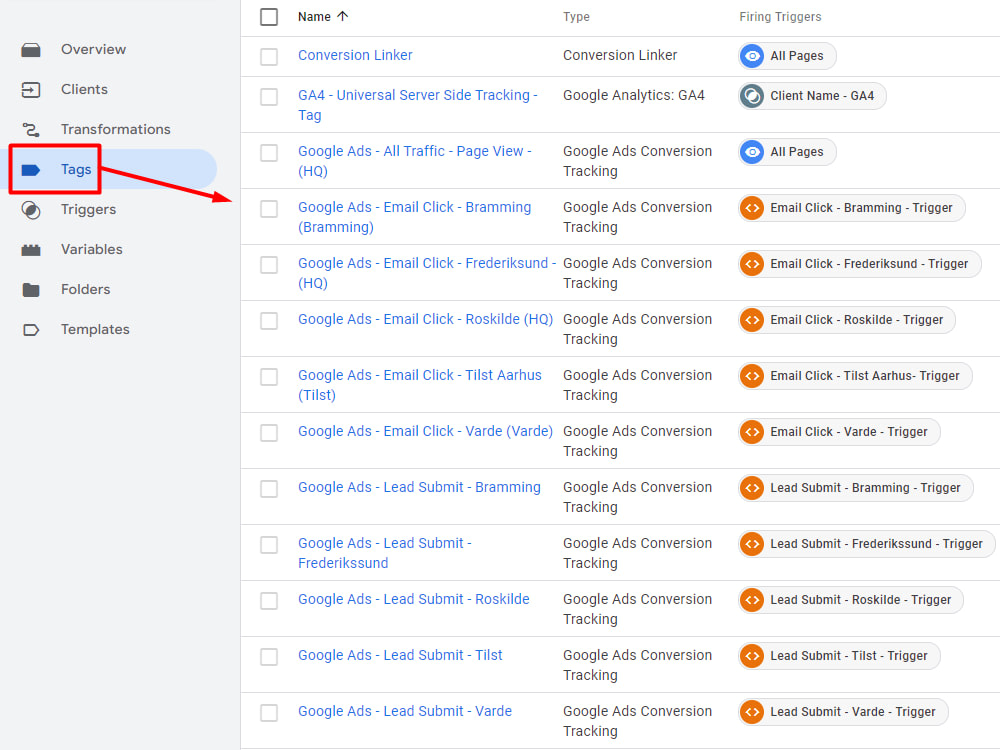Go to Transformations in the sidebar
Viewport: 1000px width, 750px height.
click(115, 129)
